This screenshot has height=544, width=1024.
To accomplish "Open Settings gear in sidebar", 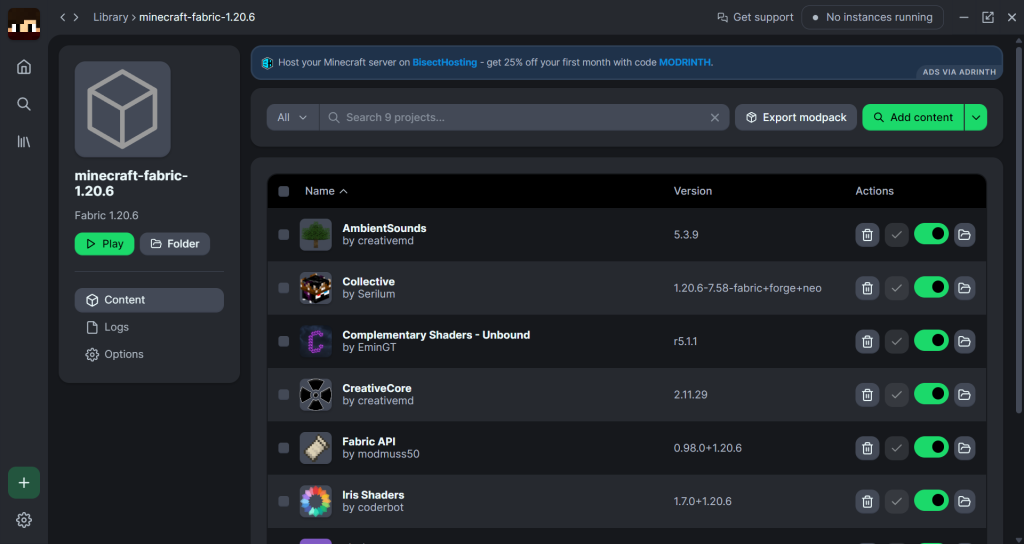I will [24, 520].
